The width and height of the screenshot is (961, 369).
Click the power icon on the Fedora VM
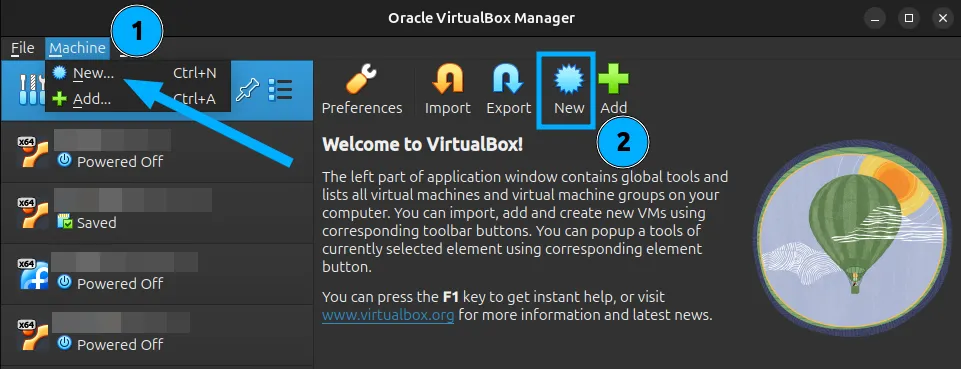(64, 283)
